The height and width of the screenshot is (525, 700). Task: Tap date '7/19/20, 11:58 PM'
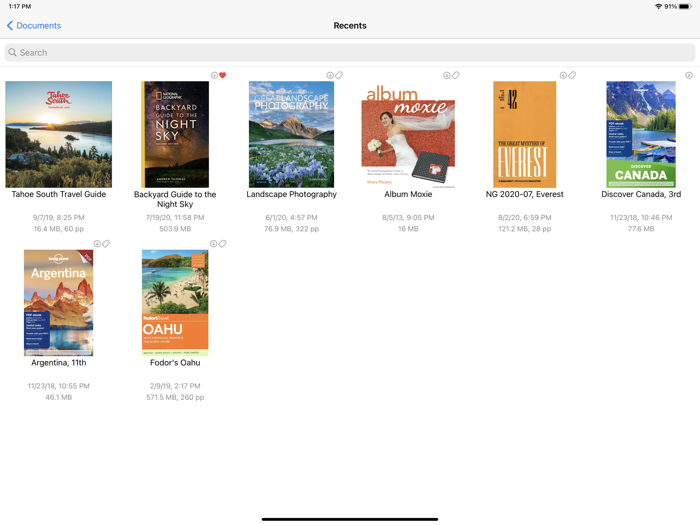click(x=175, y=217)
